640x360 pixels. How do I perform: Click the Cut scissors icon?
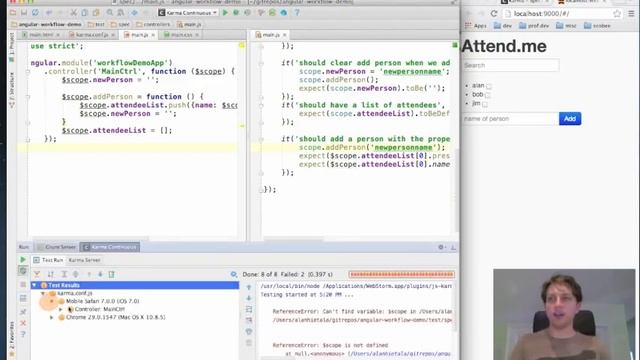tap(73, 13)
